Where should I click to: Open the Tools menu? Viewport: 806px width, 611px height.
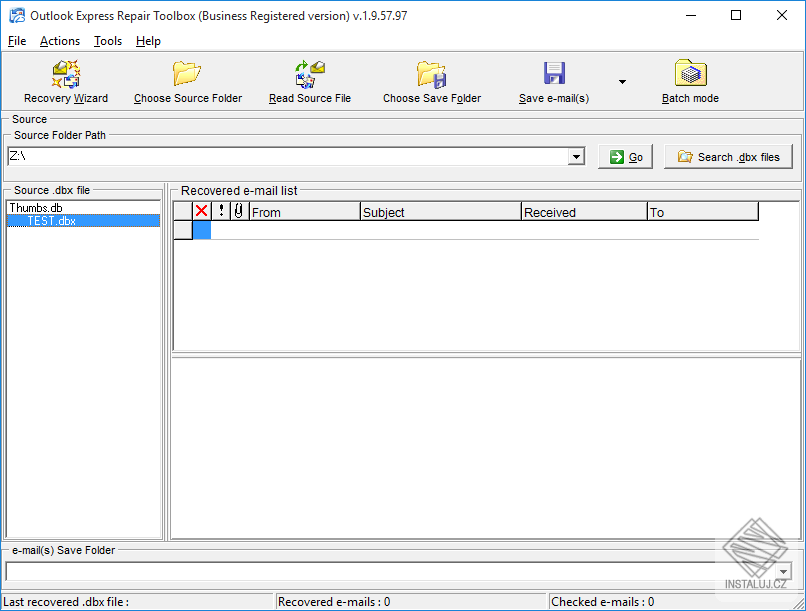pos(107,41)
